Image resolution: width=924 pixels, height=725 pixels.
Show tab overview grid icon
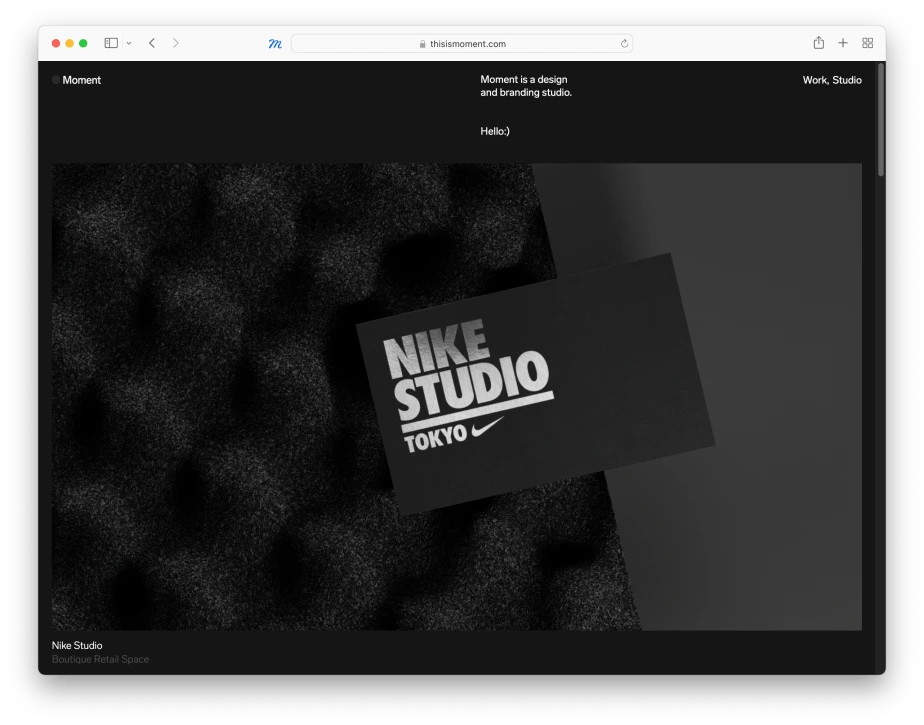point(867,43)
